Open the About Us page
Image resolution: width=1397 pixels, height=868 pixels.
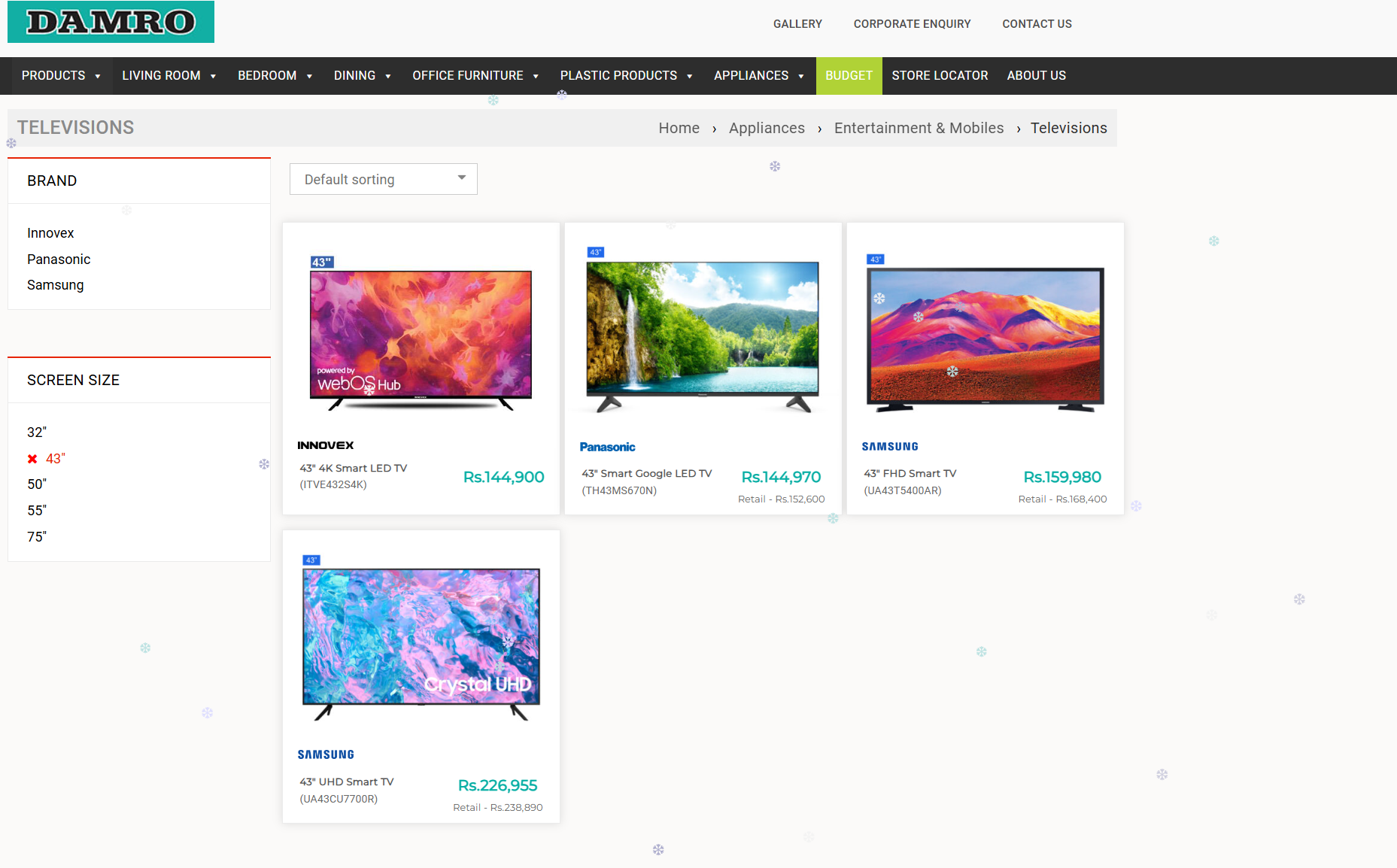point(1036,75)
